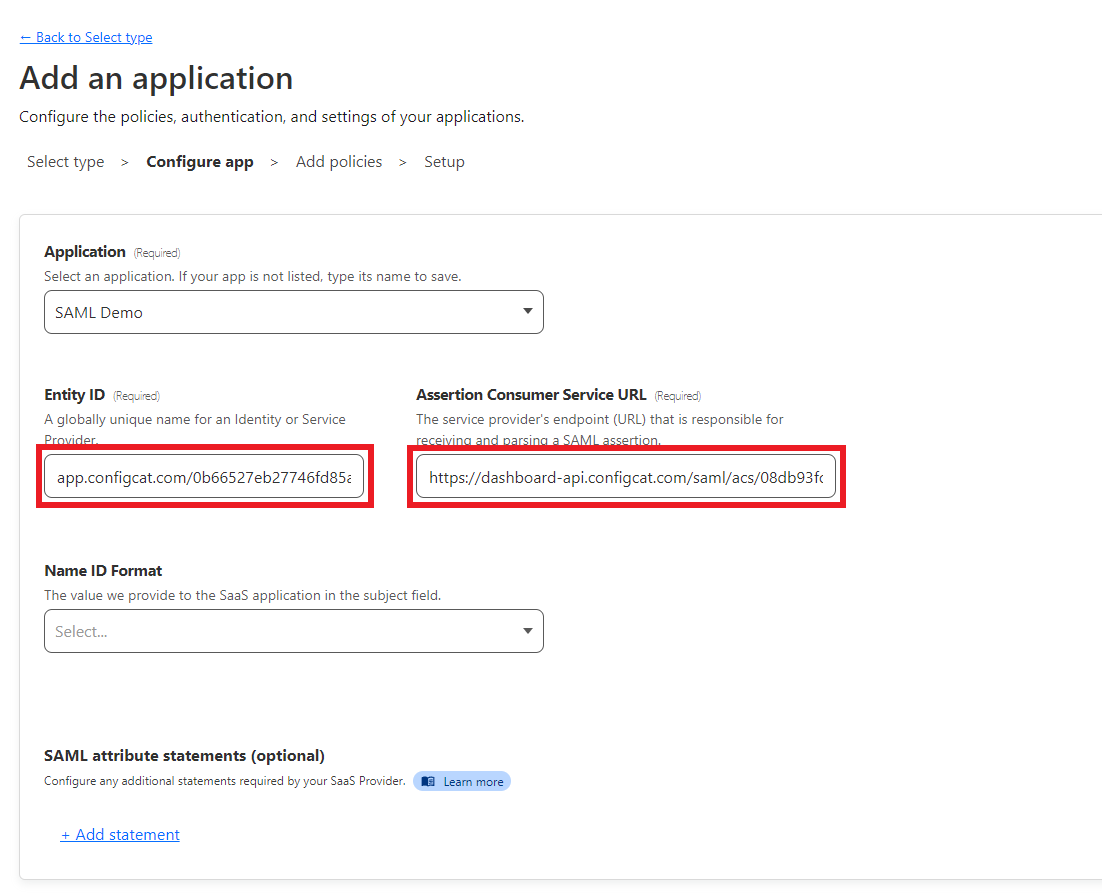Click the Entity ID value to edit it
This screenshot has width=1102, height=895.
[204, 476]
